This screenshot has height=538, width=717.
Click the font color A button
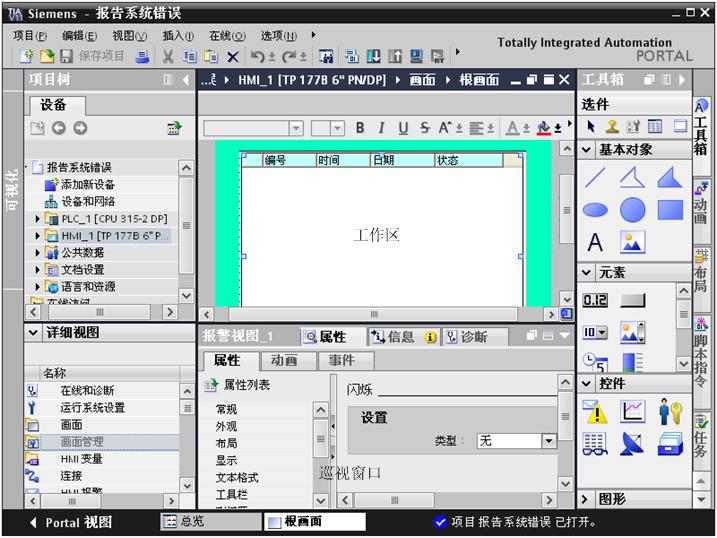click(x=513, y=128)
